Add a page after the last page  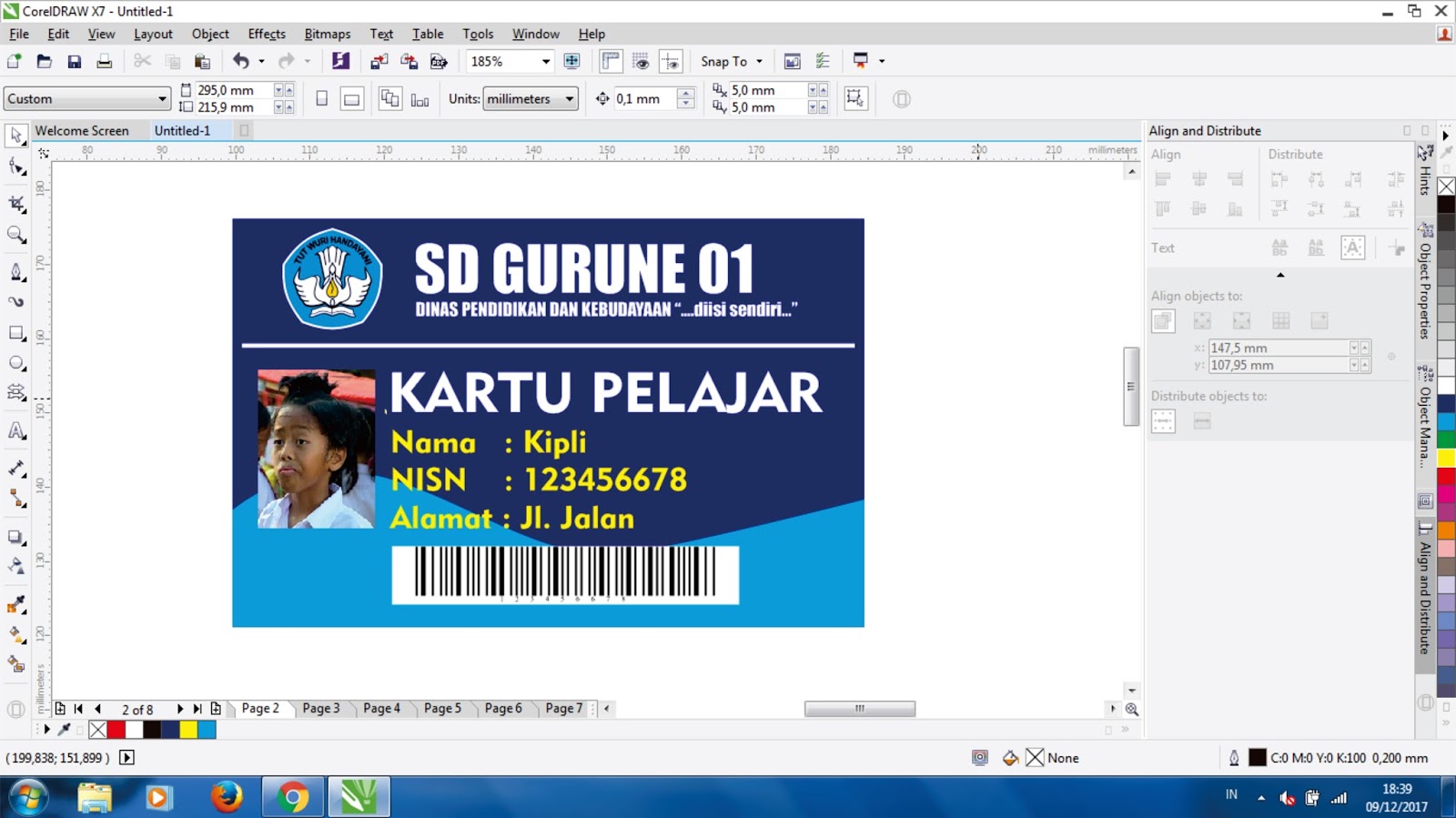(x=216, y=708)
